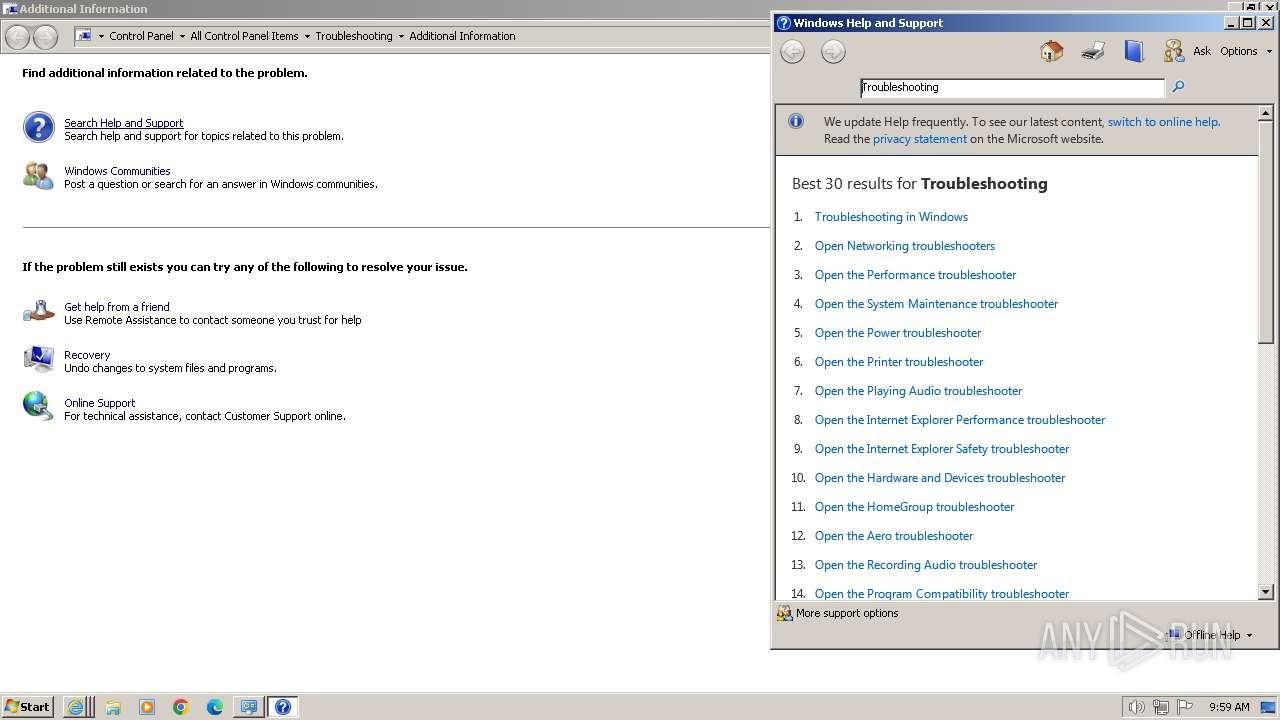The width and height of the screenshot is (1280, 720).
Task: Click the info icon in update banner
Action: [796, 121]
